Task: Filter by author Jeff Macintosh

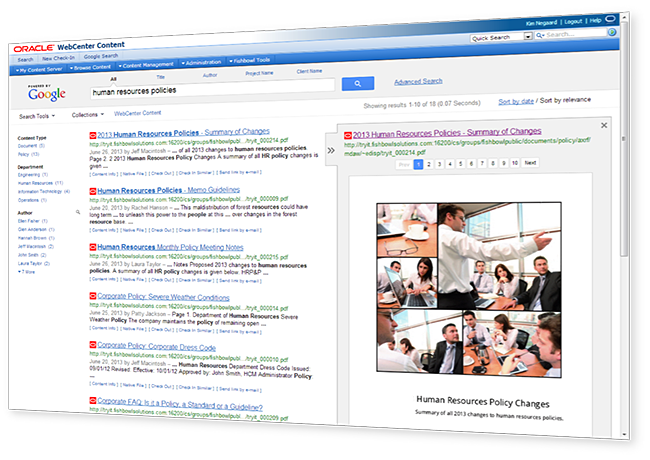Action: coord(36,246)
